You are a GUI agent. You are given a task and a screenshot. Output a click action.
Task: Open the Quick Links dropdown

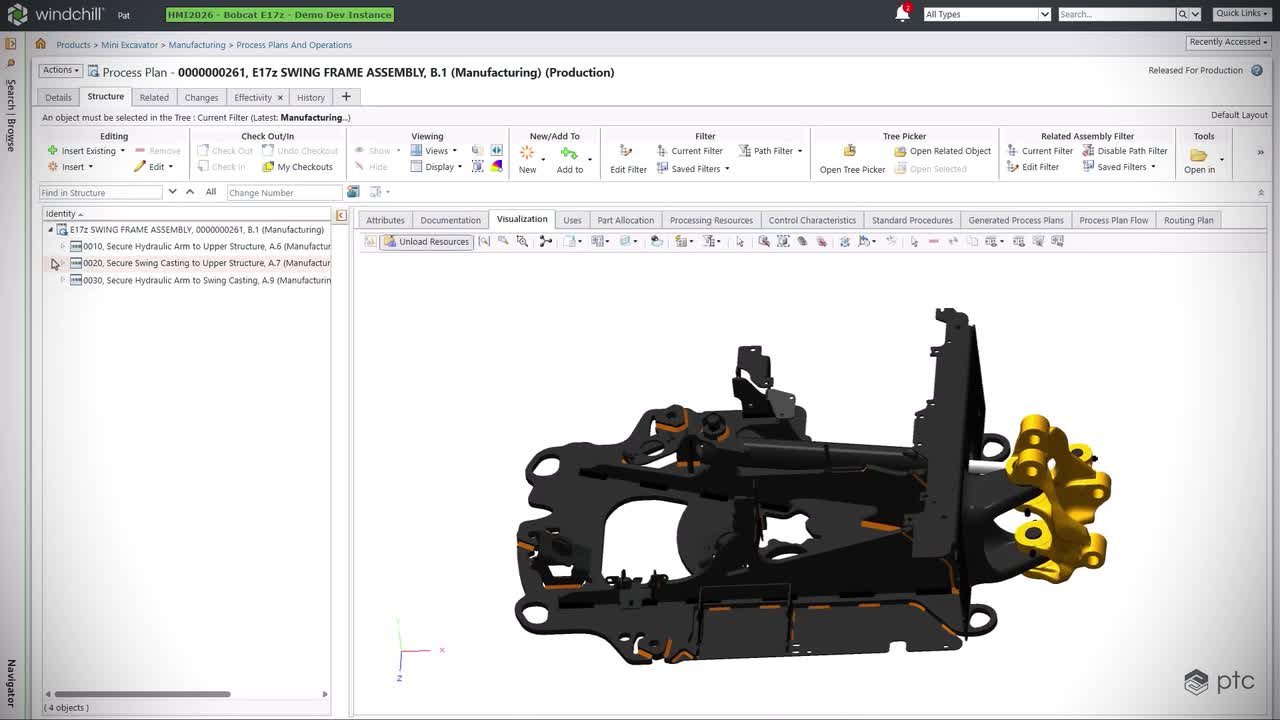tap(1240, 13)
